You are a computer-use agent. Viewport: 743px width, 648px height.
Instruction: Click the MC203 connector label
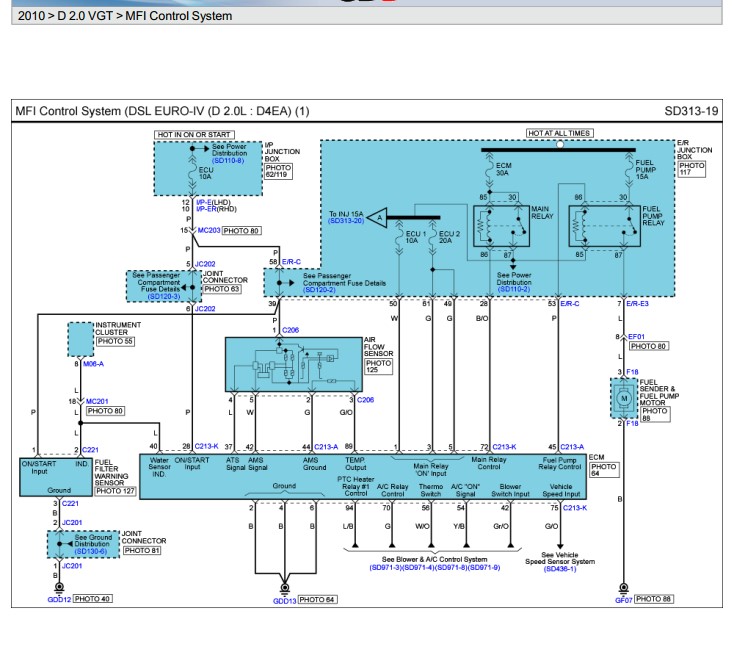(208, 230)
